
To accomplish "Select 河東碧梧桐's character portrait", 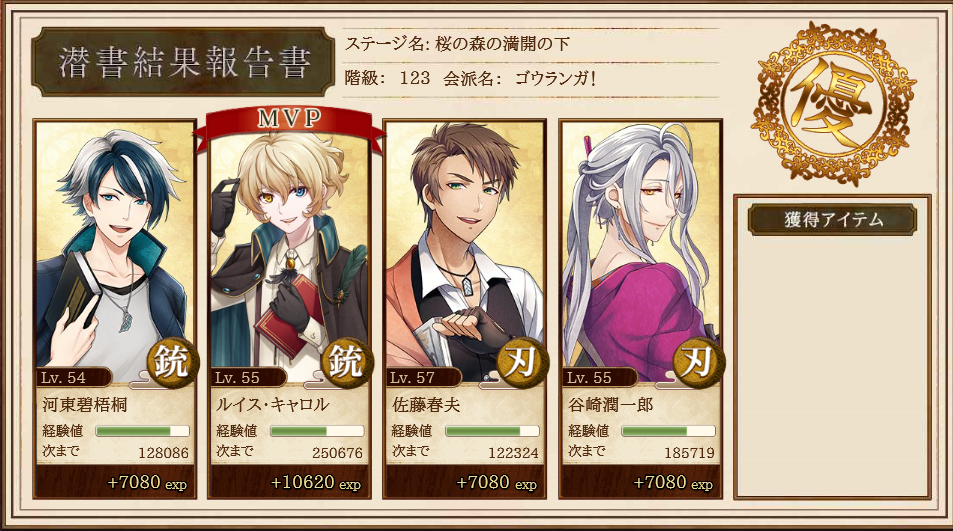I will (x=115, y=252).
